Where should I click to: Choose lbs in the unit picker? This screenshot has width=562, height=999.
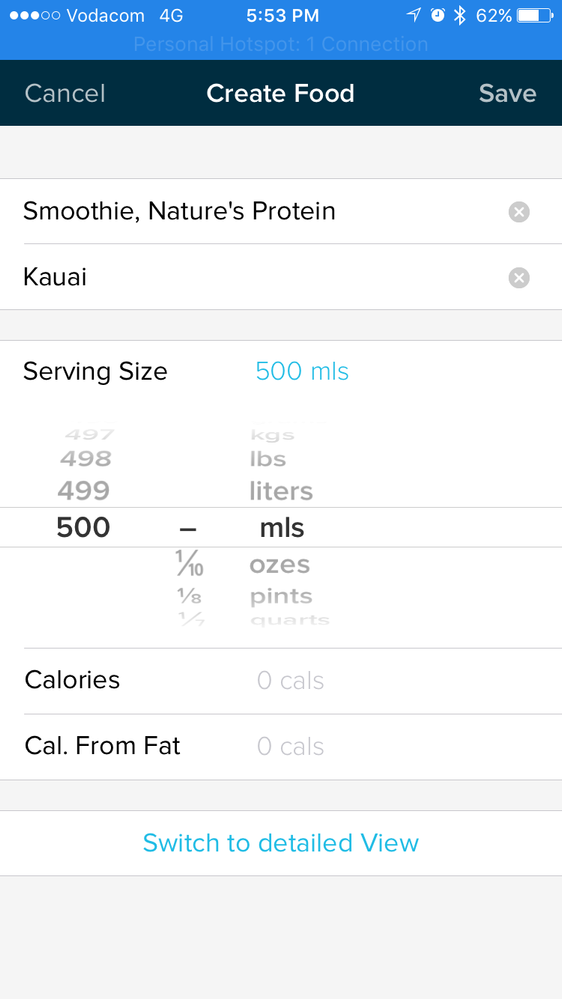click(x=268, y=459)
